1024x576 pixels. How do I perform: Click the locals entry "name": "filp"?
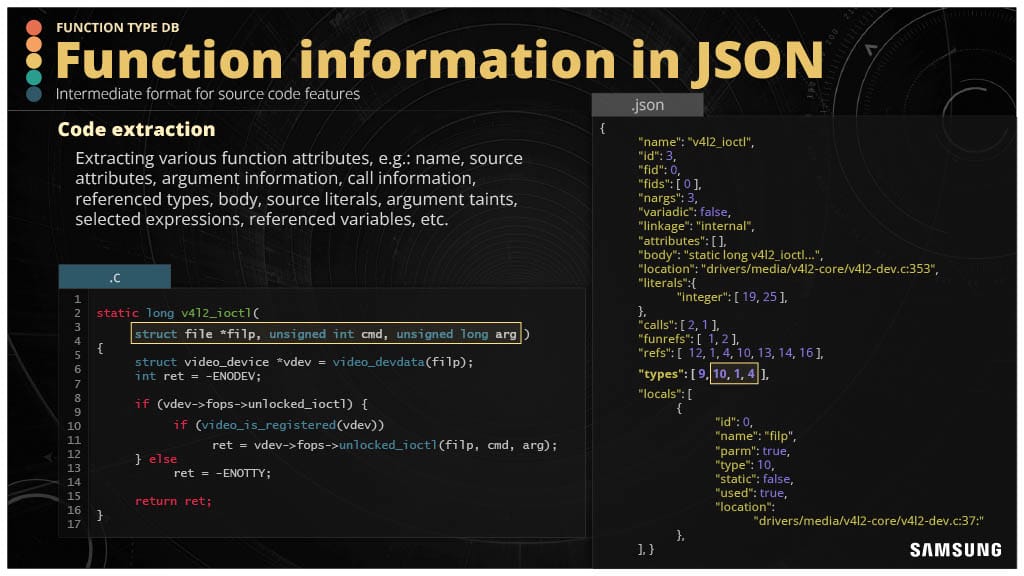pyautogui.click(x=756, y=436)
